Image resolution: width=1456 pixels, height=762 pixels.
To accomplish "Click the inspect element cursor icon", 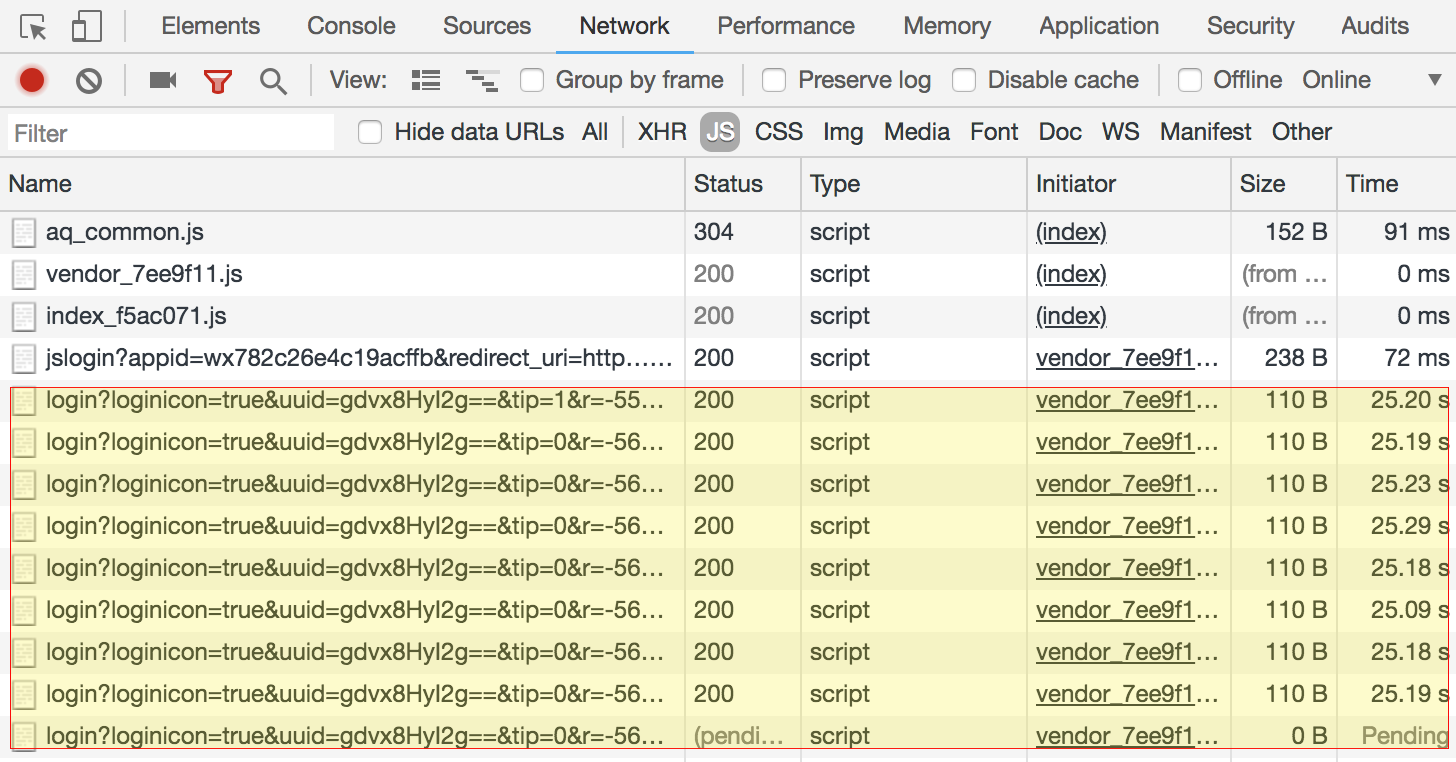I will click(34, 27).
